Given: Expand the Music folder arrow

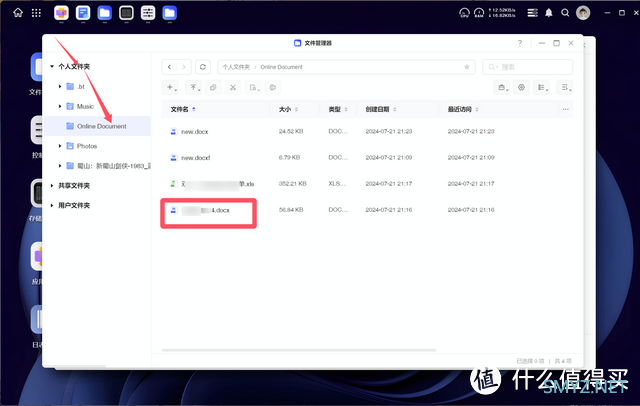Looking at the screenshot, I should (x=60, y=106).
